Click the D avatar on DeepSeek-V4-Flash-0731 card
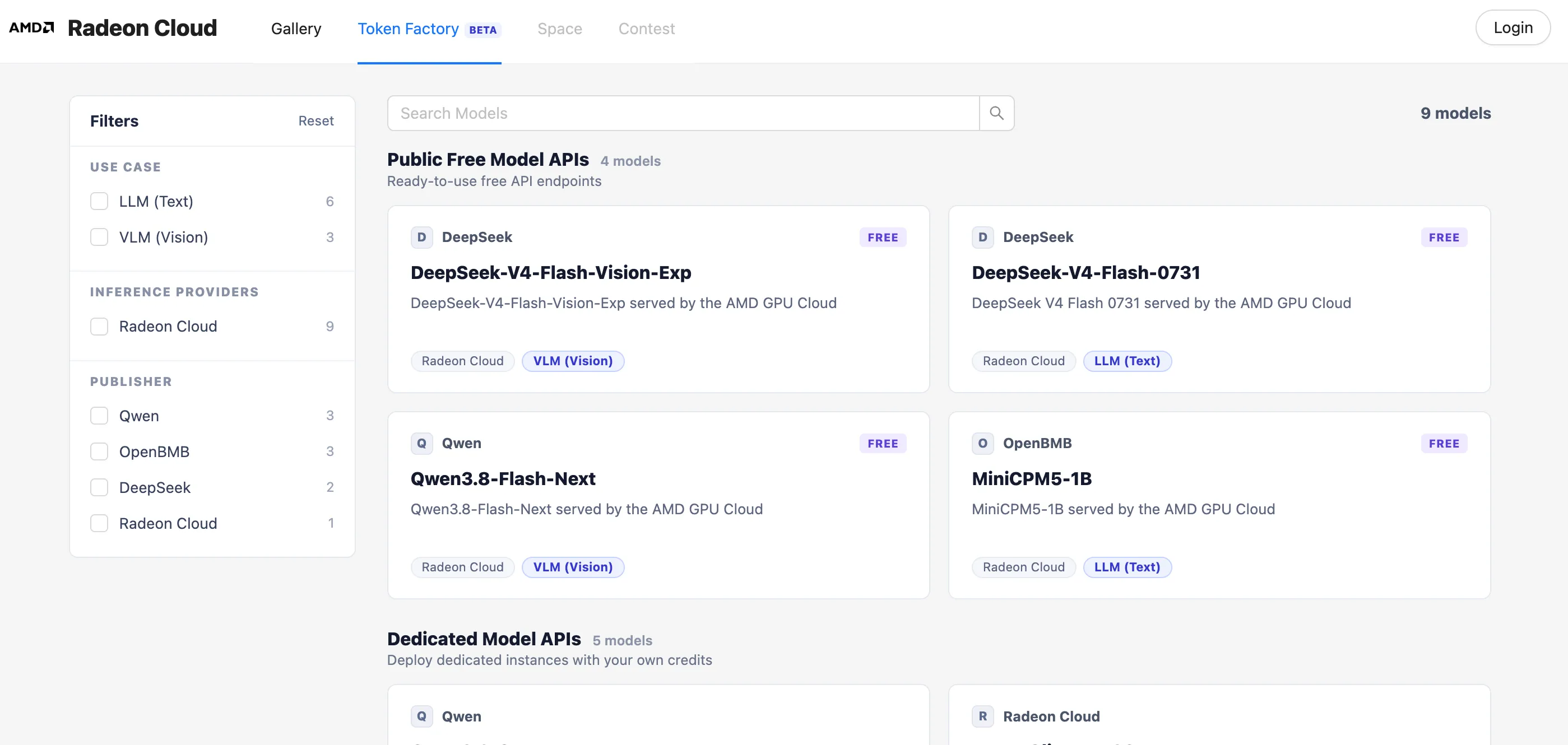 pyautogui.click(x=983, y=238)
